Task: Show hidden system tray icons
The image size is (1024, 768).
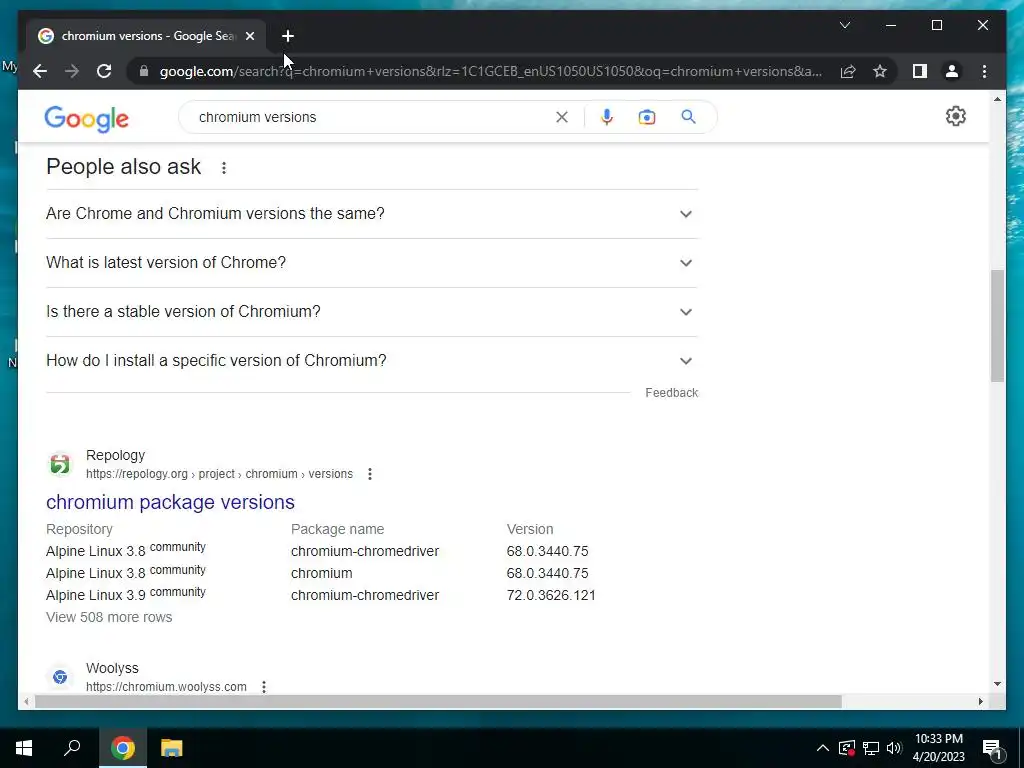Action: click(x=823, y=748)
